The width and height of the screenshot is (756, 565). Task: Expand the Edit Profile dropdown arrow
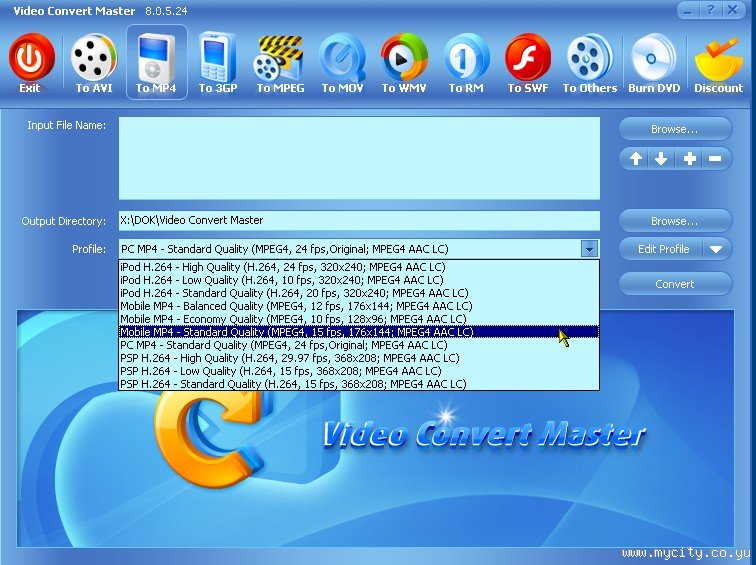pos(716,249)
